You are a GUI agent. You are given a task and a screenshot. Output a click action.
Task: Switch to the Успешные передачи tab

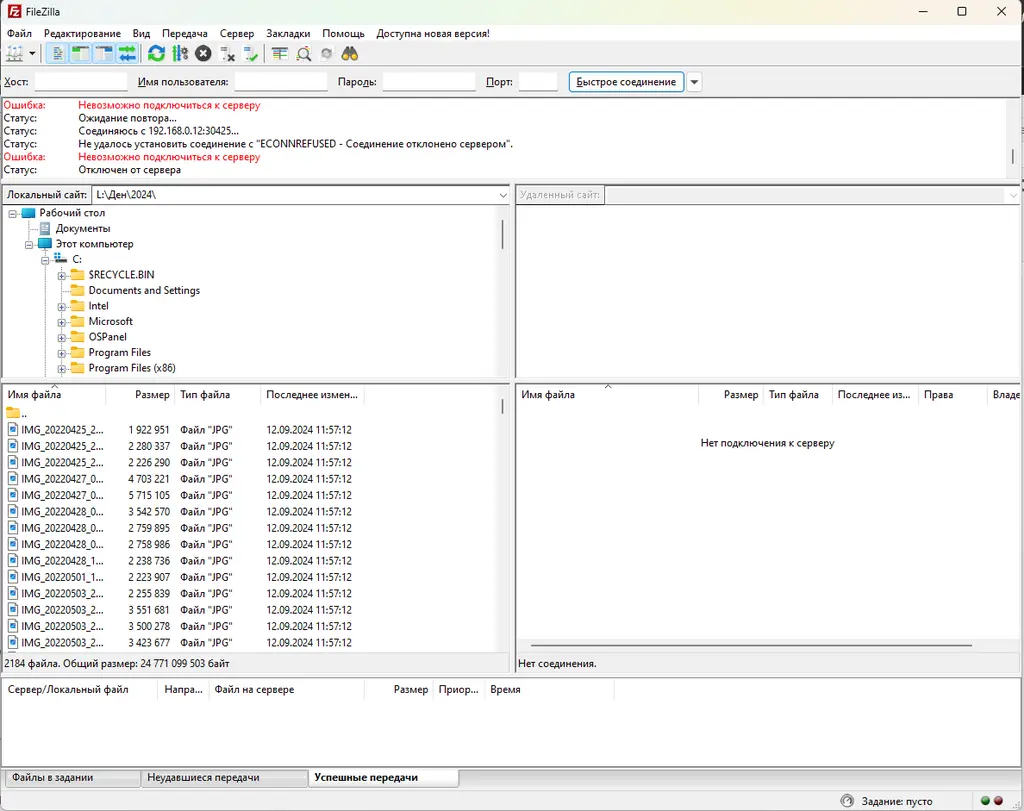click(383, 778)
